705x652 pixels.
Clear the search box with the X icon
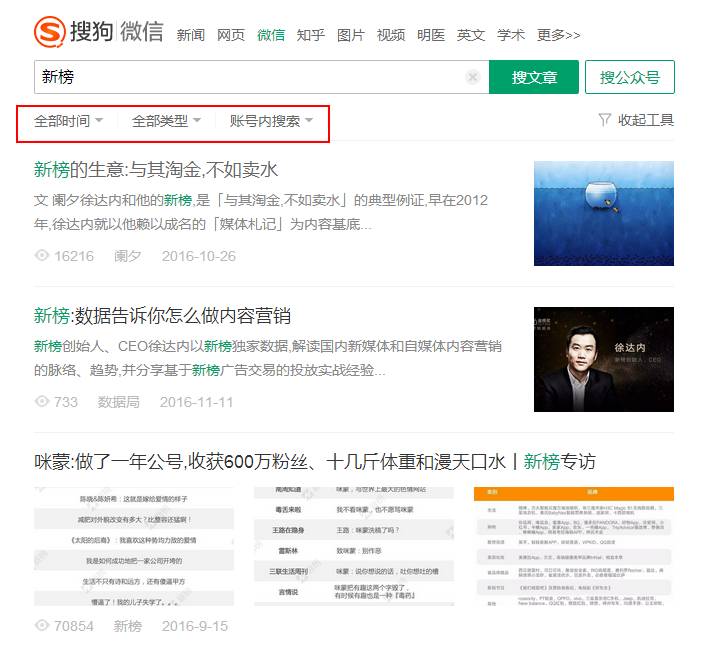coord(473,78)
